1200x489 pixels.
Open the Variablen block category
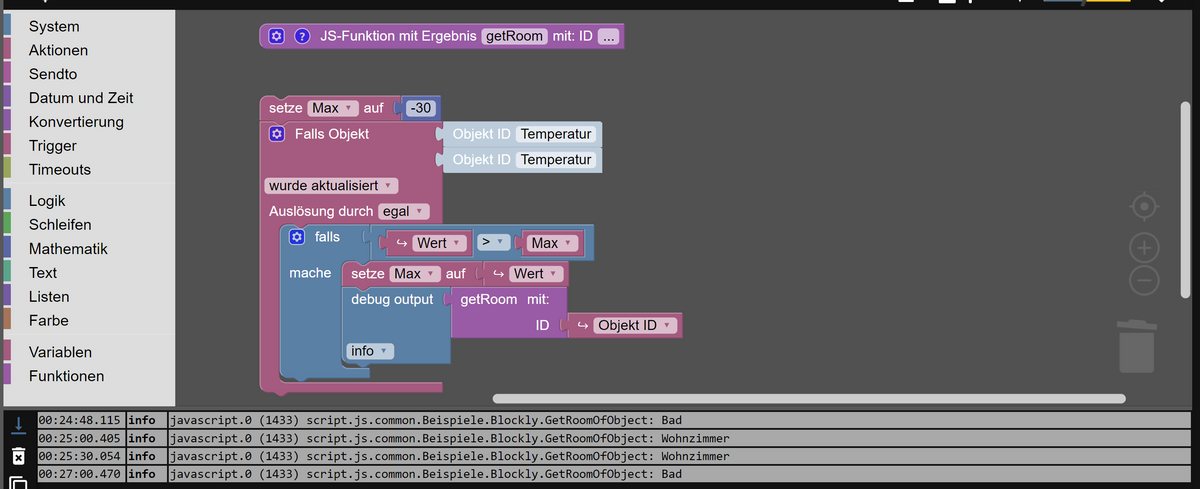(x=60, y=353)
